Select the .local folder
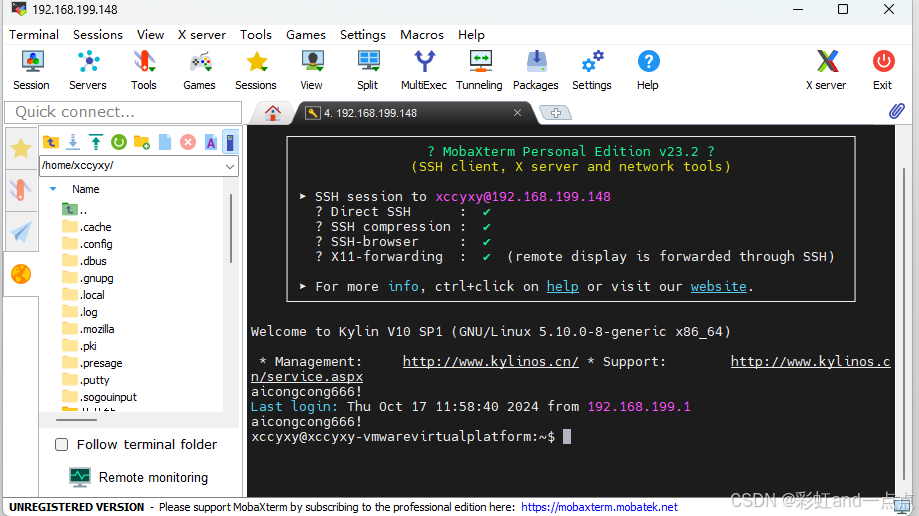Screen dimensions: 919x516 pyautogui.click(x=84, y=295)
